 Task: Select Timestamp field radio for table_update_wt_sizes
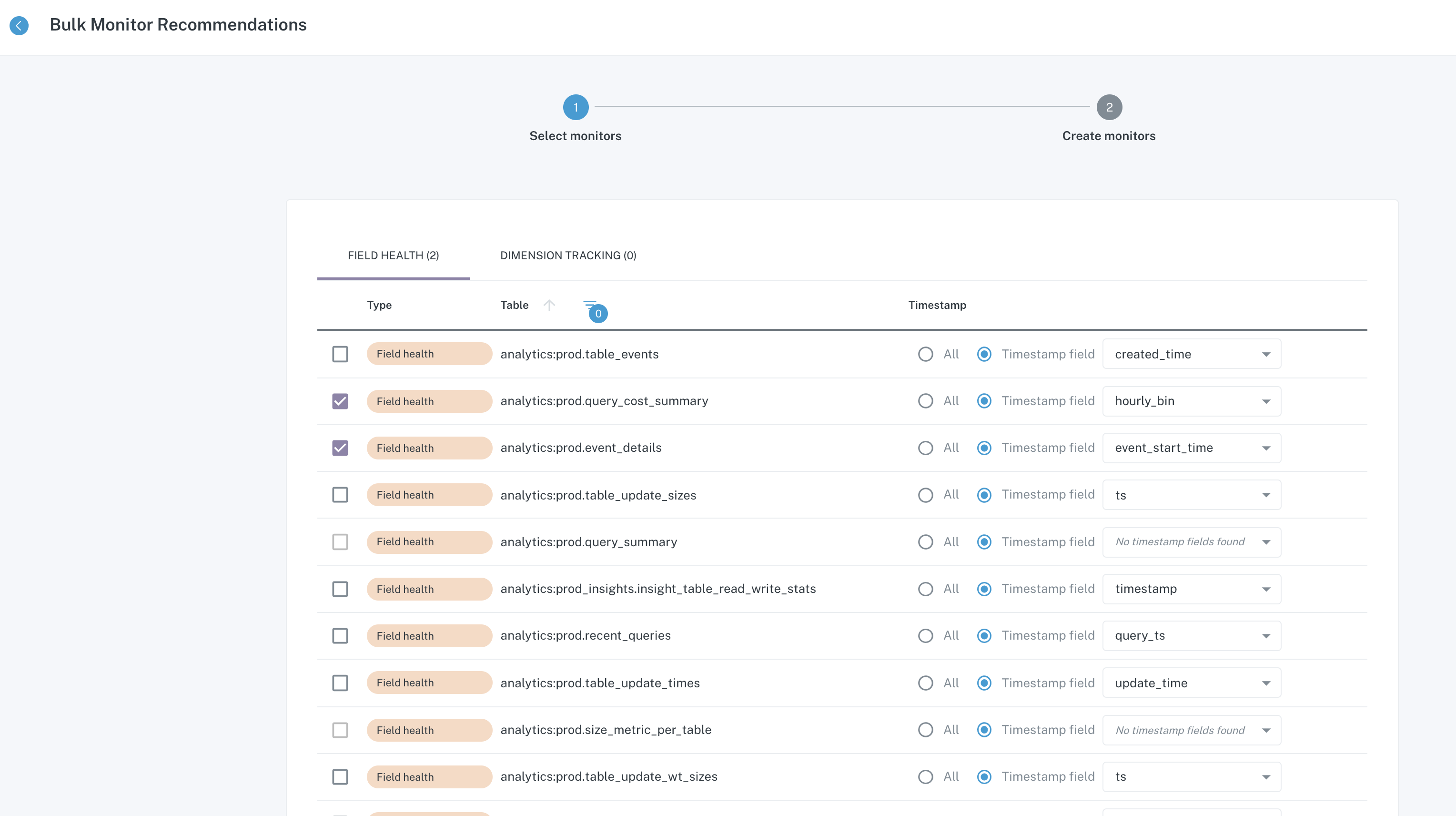click(x=984, y=777)
